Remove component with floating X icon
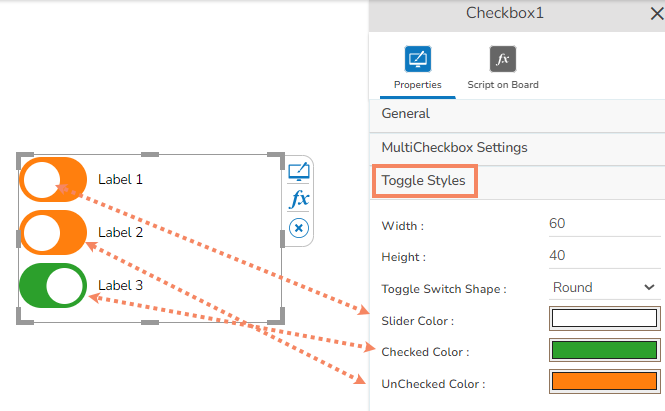665x411 pixels. tap(298, 229)
